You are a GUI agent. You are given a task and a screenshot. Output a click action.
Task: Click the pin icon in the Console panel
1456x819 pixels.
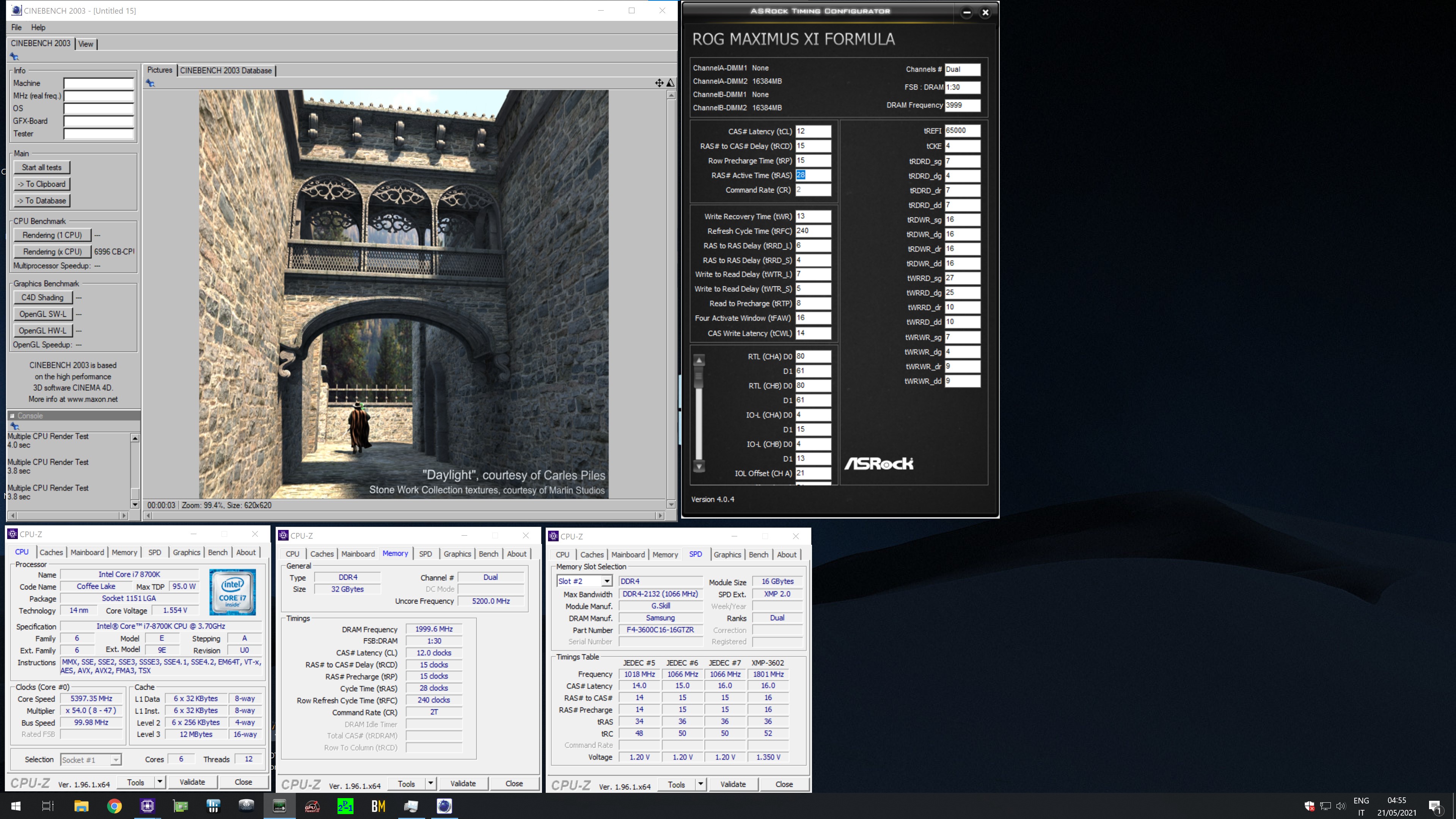point(14,426)
